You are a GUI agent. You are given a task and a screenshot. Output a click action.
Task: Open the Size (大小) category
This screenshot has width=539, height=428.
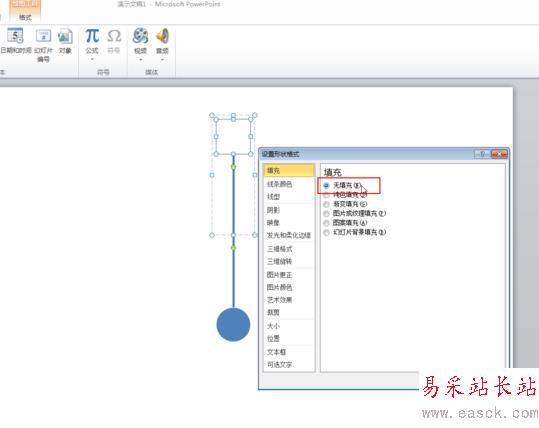289,326
